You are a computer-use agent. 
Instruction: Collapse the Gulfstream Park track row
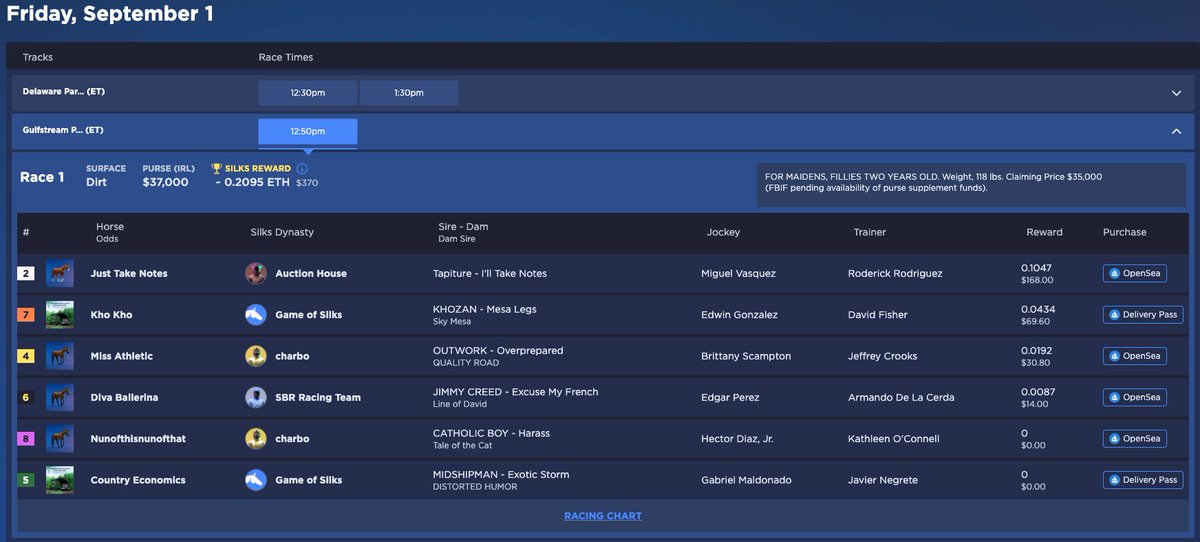[1176, 131]
